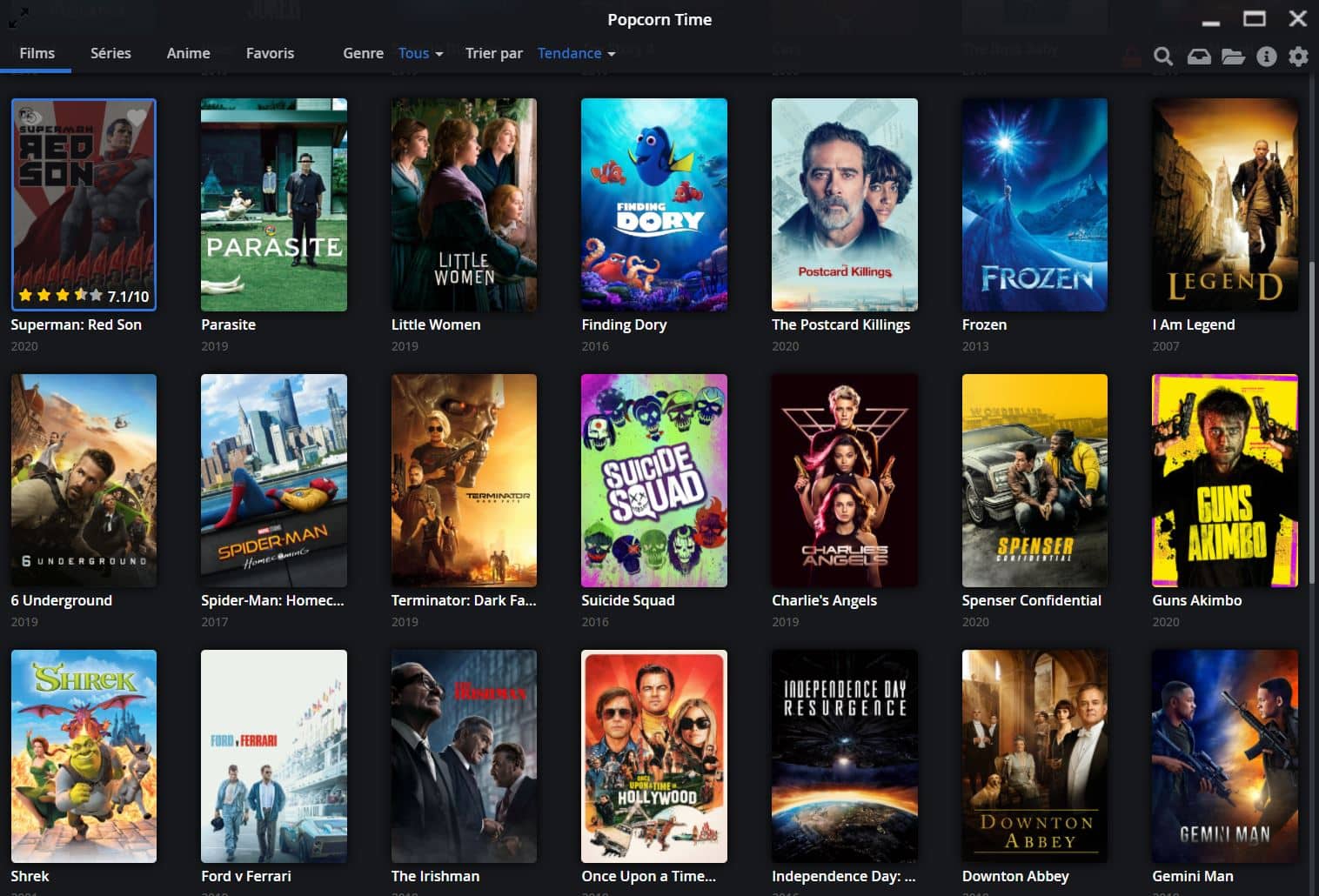Open the search magnifier icon
The image size is (1319, 896).
(x=1163, y=57)
